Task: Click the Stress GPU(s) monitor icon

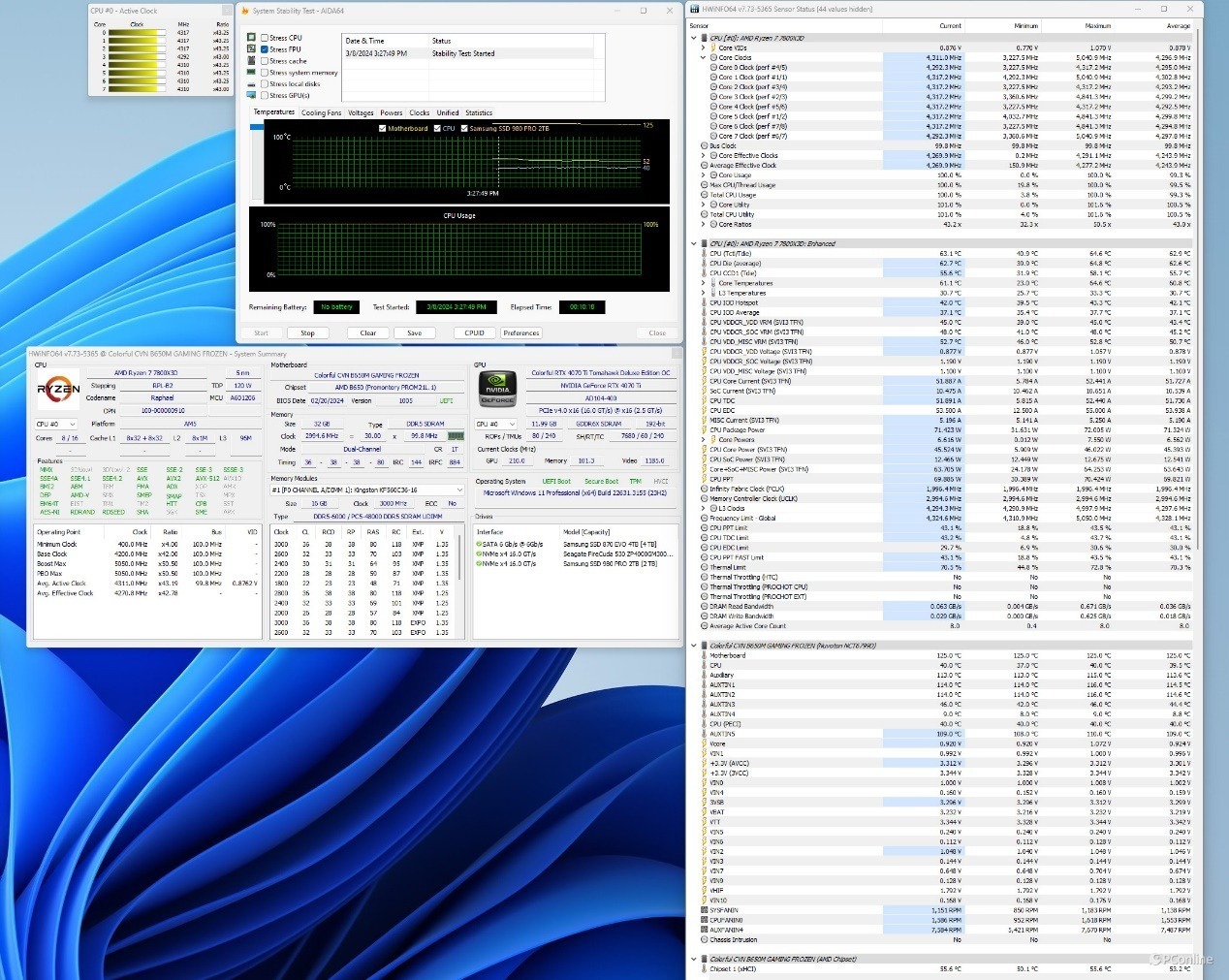Action: tap(252, 96)
